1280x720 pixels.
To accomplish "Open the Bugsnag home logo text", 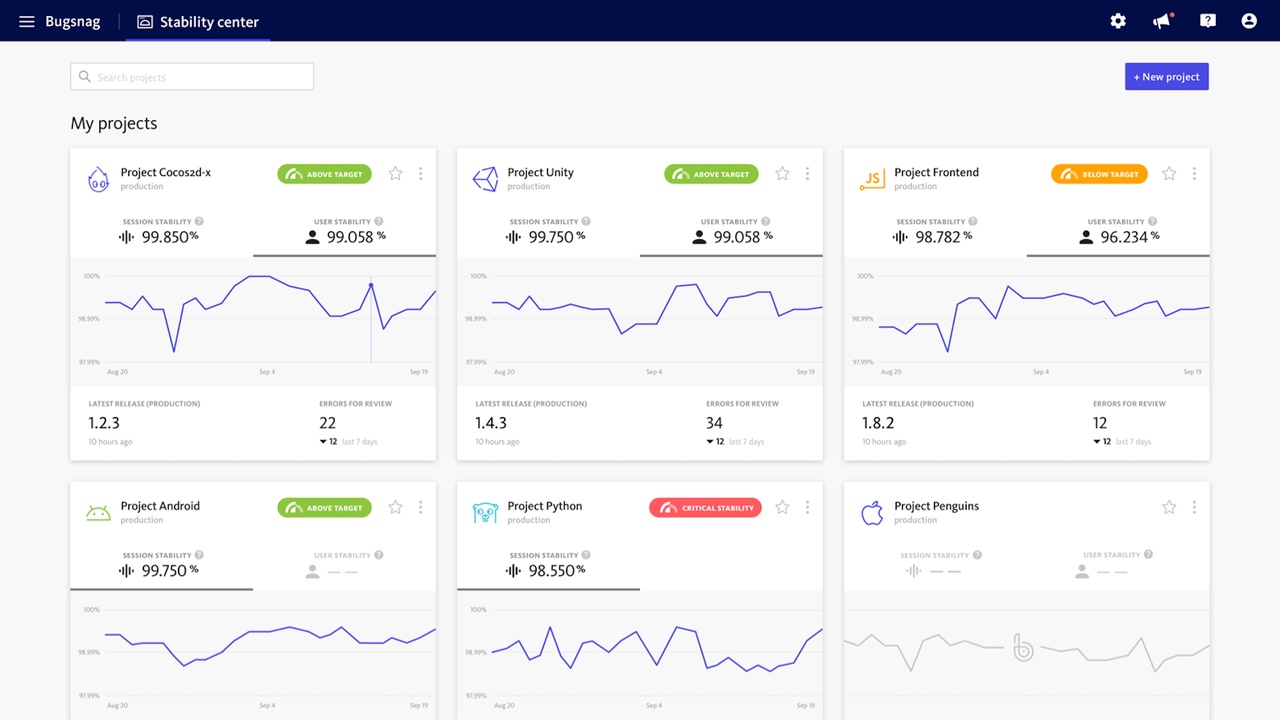I will 73,21.
